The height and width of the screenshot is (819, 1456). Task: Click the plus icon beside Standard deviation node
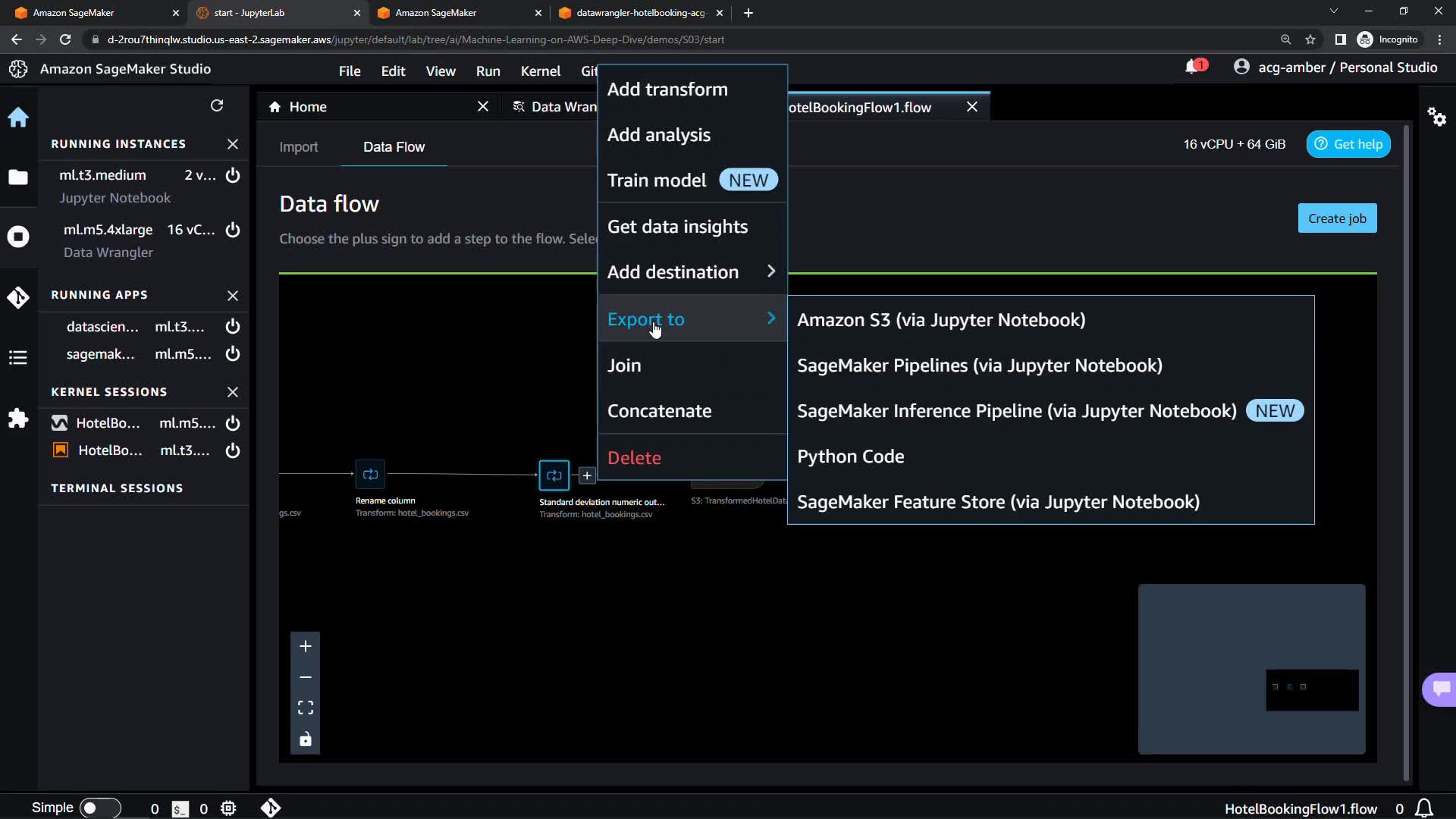coord(587,475)
